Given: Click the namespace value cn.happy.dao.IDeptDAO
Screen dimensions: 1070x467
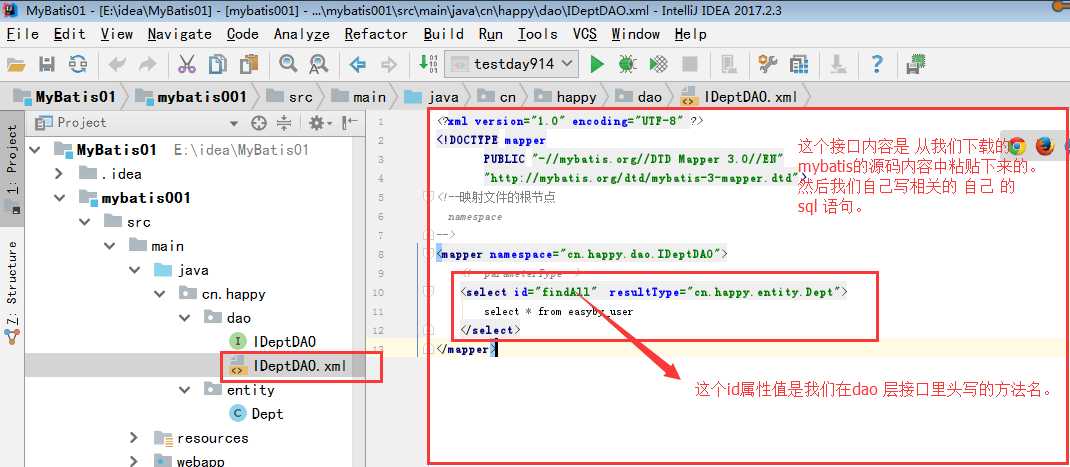Looking at the screenshot, I should point(641,254).
